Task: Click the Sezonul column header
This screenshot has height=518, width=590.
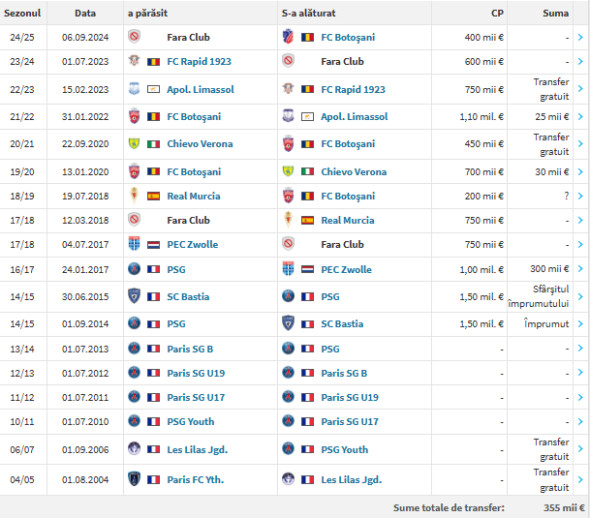Action: 22,13
